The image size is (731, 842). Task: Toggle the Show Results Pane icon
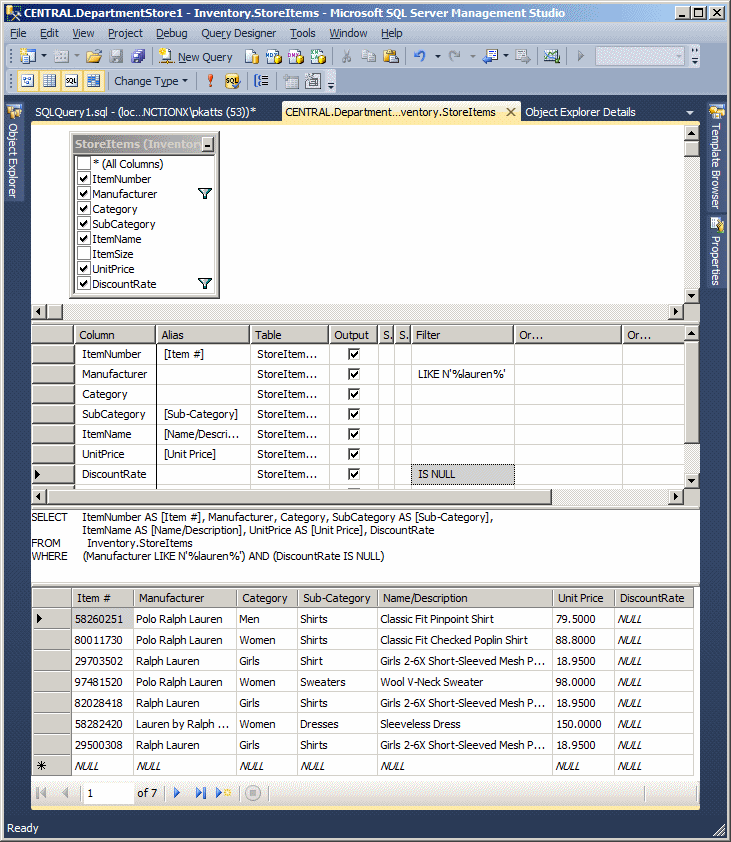point(93,81)
